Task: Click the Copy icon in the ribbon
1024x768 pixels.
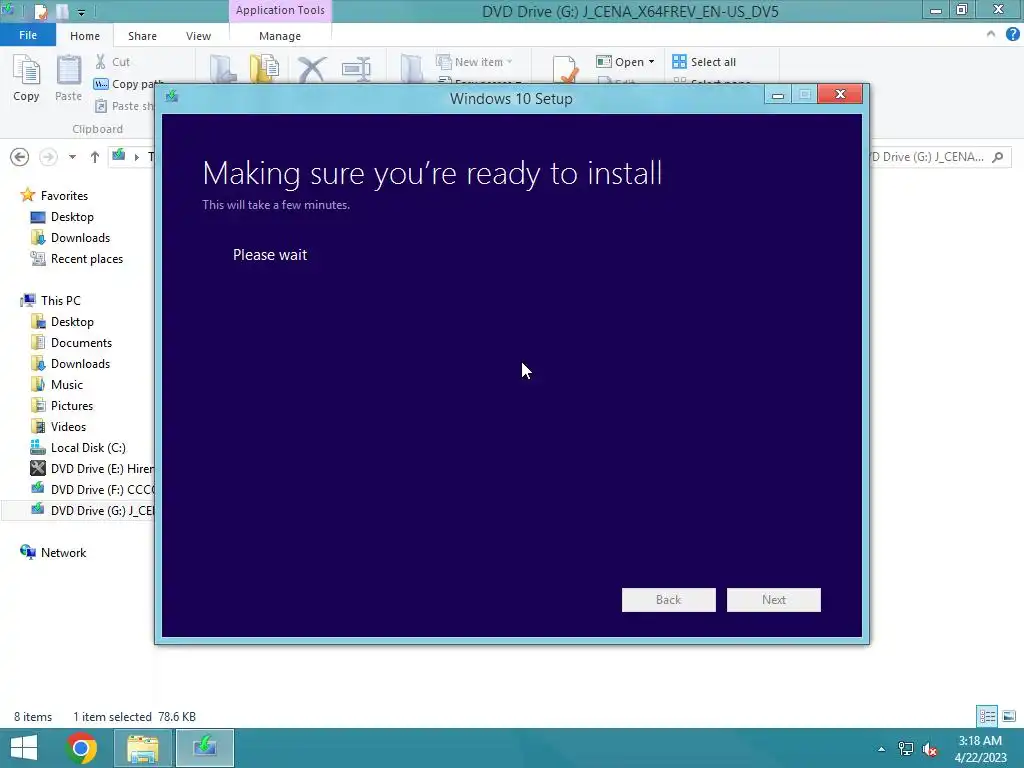Action: 26,78
